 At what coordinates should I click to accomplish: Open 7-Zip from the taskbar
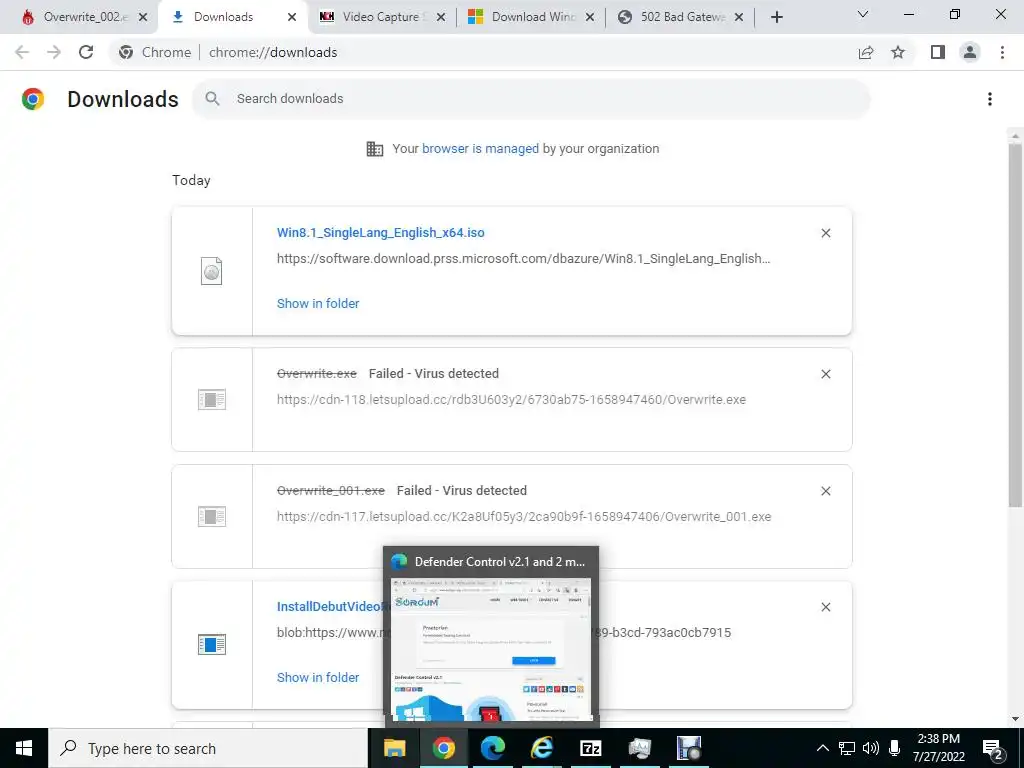590,748
